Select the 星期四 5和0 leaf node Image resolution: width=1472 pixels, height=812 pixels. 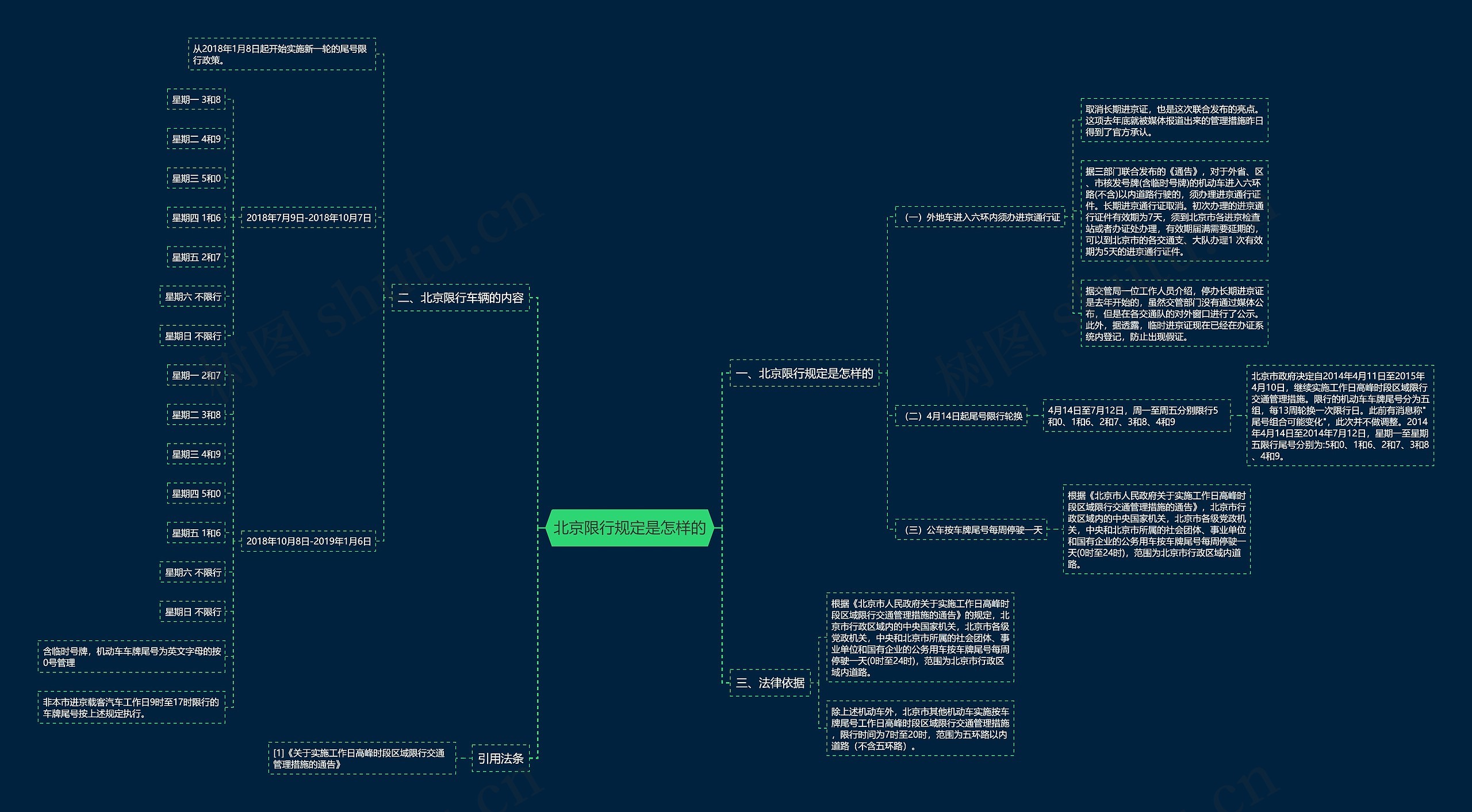[196, 494]
